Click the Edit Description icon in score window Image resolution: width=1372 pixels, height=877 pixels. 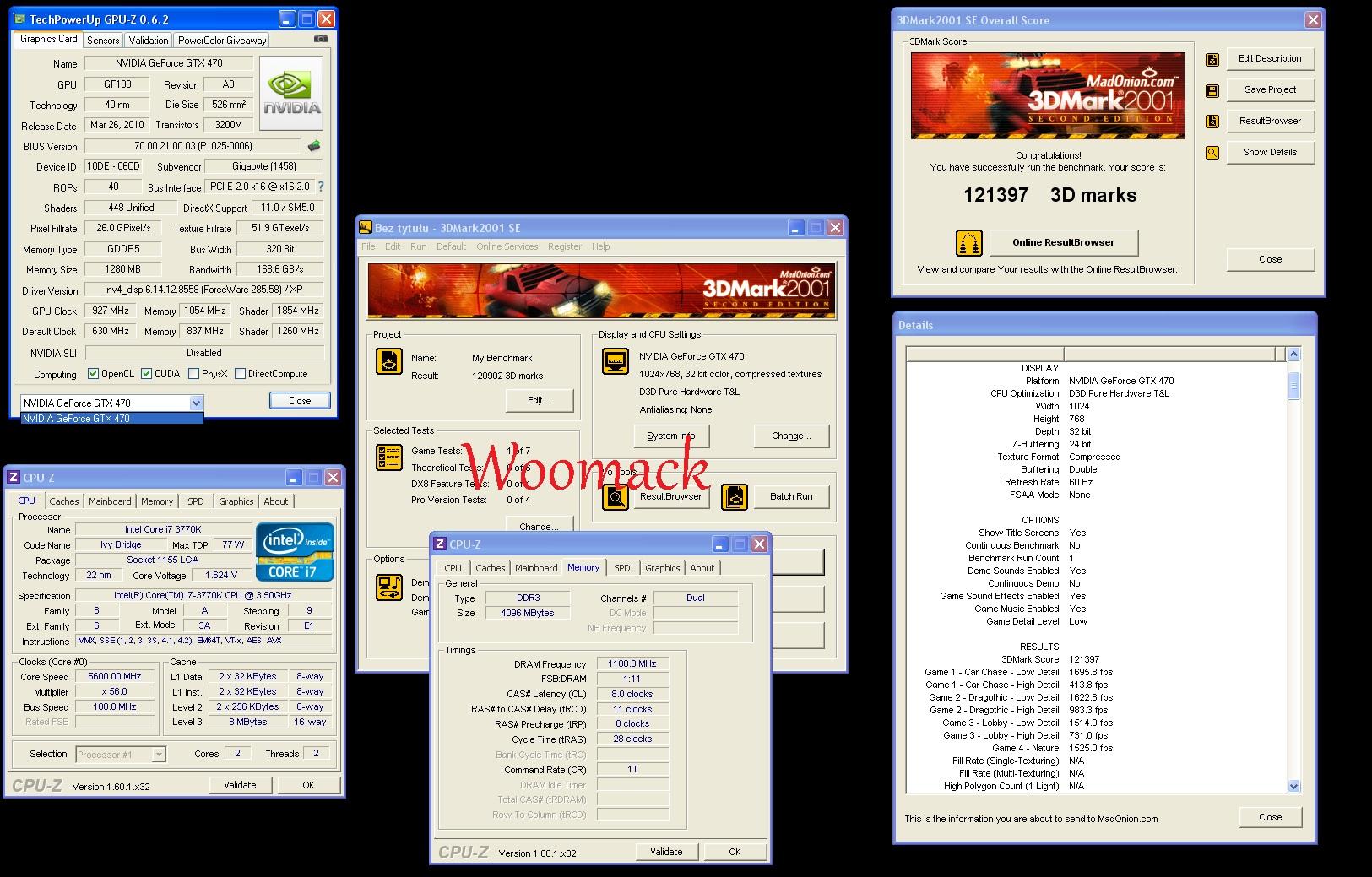click(x=1212, y=59)
